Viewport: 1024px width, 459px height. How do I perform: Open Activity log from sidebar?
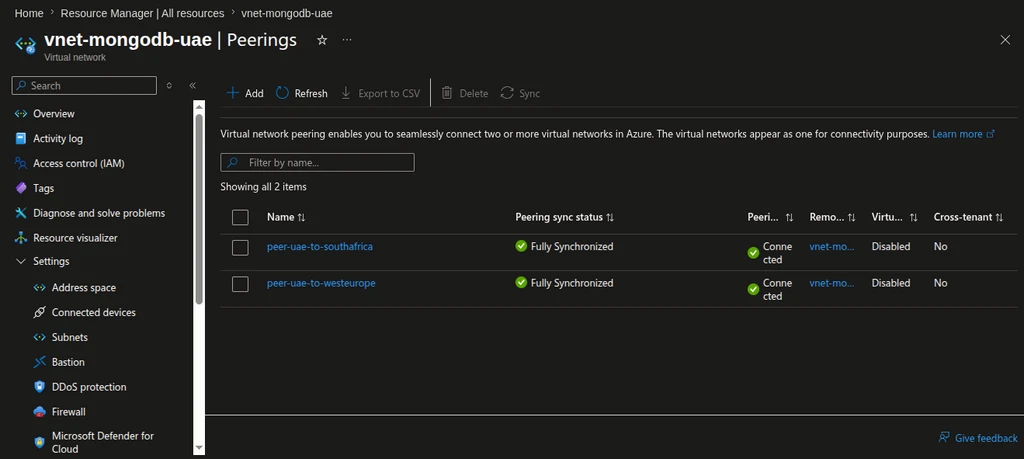[x=57, y=138]
